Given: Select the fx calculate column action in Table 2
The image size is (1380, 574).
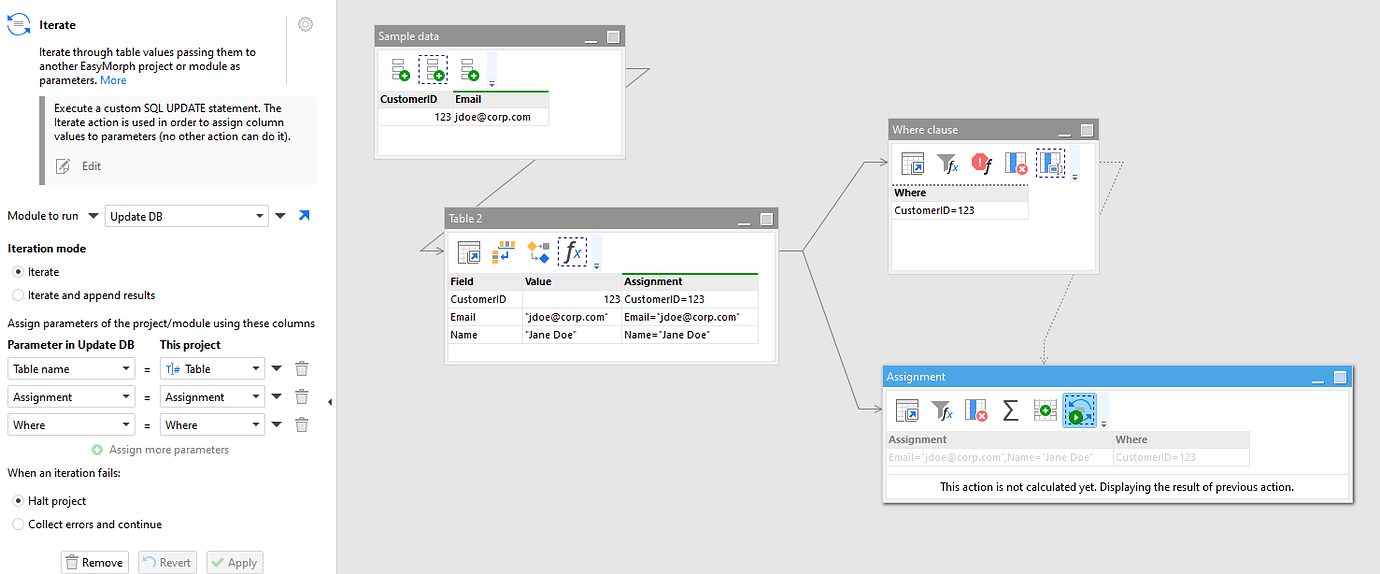Looking at the screenshot, I should pos(572,252).
